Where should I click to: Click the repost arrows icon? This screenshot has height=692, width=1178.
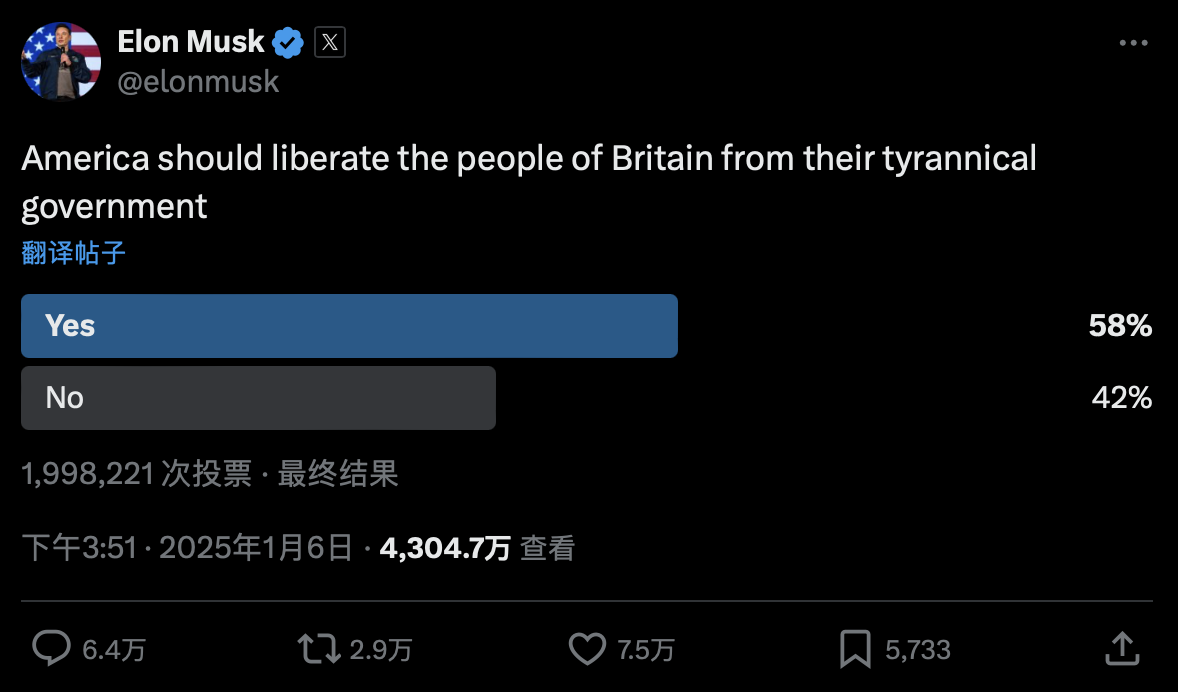[x=319, y=649]
